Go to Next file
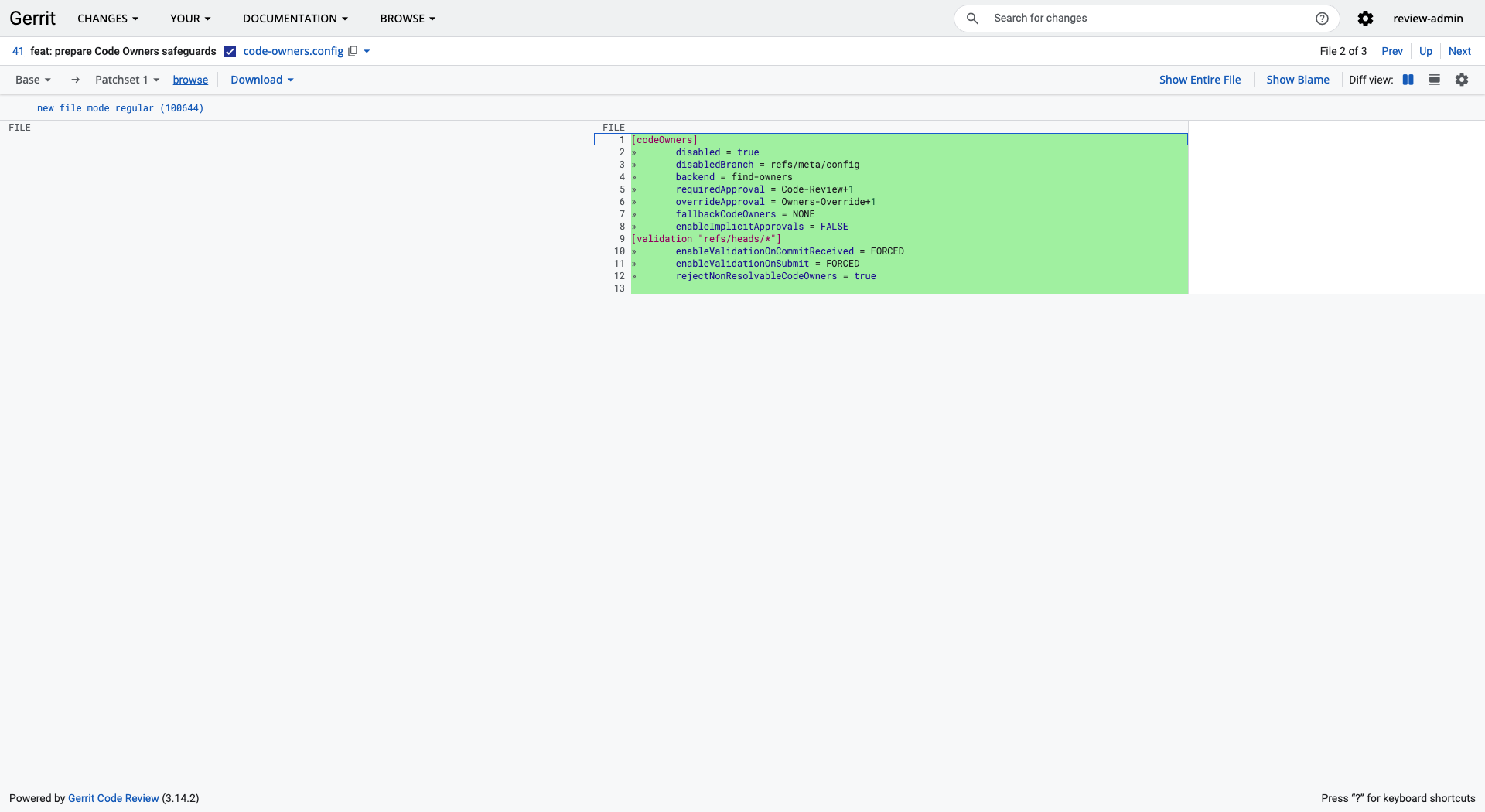The image size is (1485, 812). pyautogui.click(x=1459, y=51)
